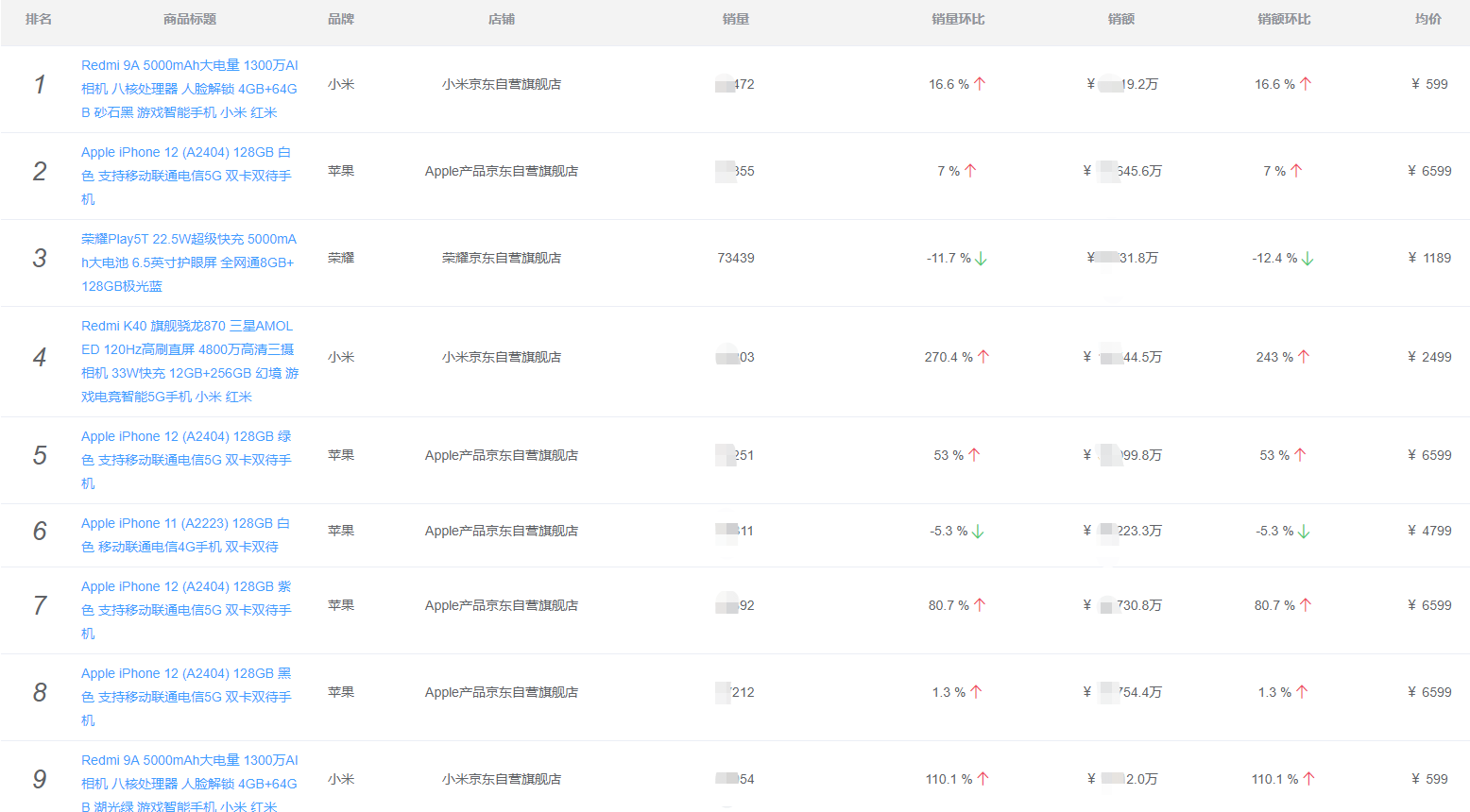Image resolution: width=1470 pixels, height=812 pixels.
Task: Click down arrow in 销额环比 of rank 6
Action: tap(1304, 532)
